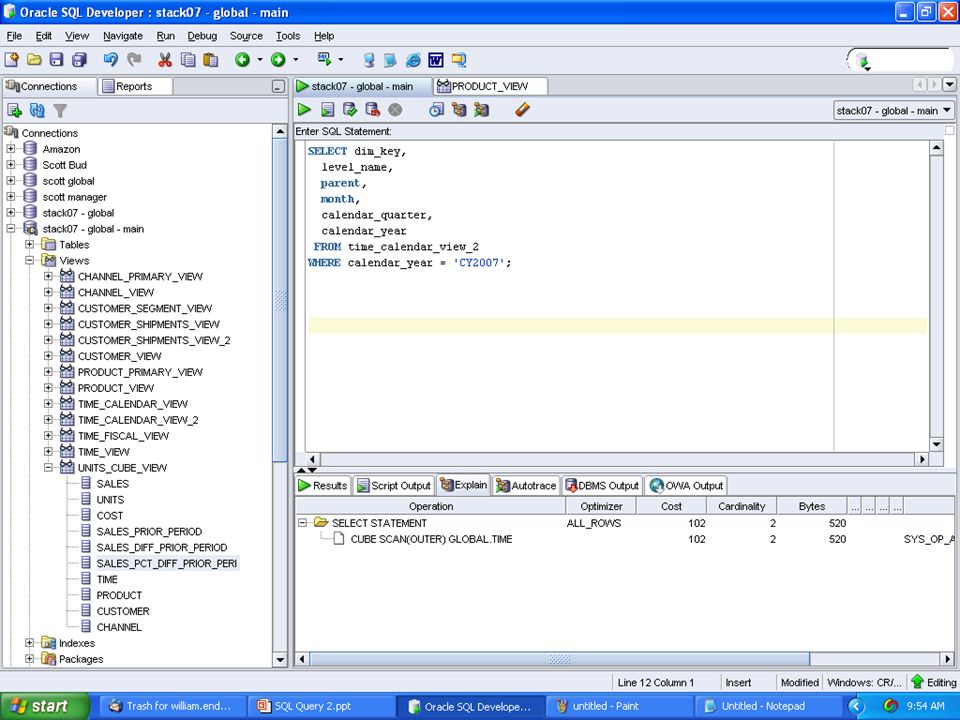Click the Microsoft Word toolbar icon
This screenshot has width=960, height=720.
(436, 59)
